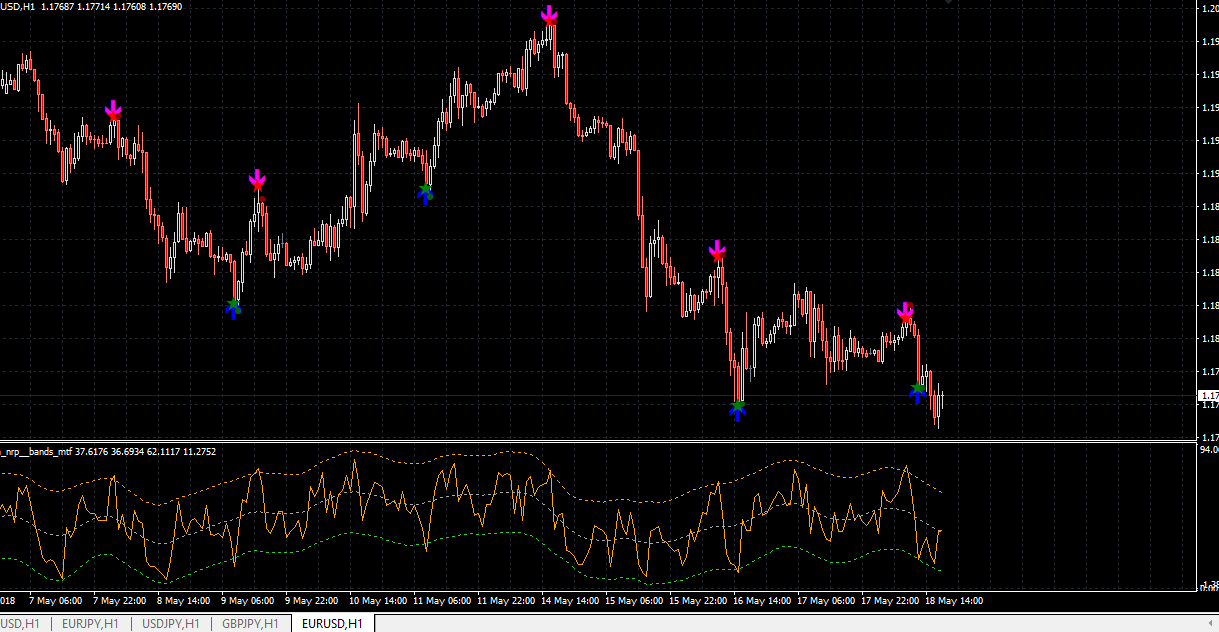Click the sell arrow above the 7 May 22:00 candles
1219x632 pixels.
pos(113,109)
